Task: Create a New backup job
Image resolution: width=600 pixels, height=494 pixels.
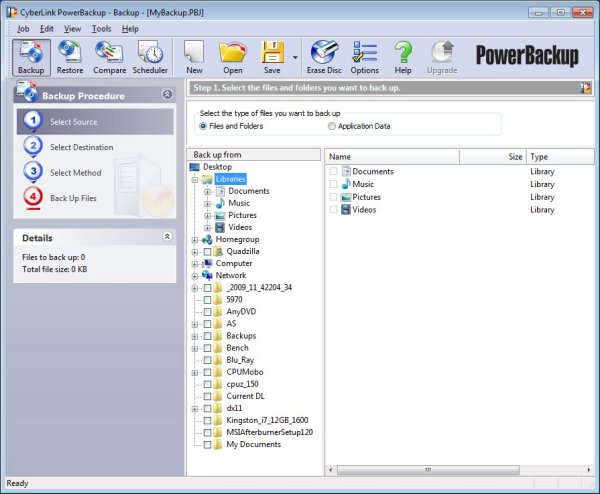Action: (x=194, y=57)
